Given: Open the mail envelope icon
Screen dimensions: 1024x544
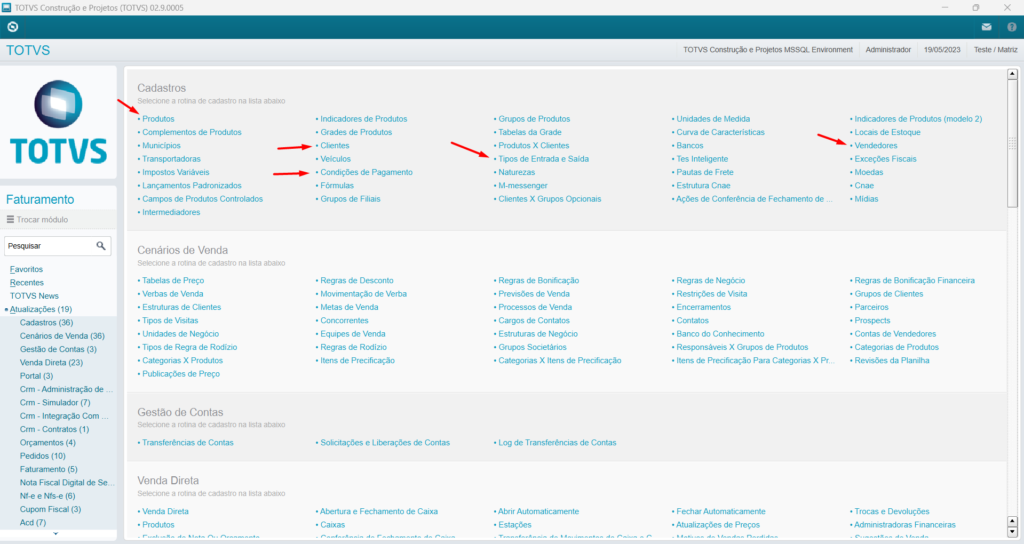Looking at the screenshot, I should (x=986, y=27).
